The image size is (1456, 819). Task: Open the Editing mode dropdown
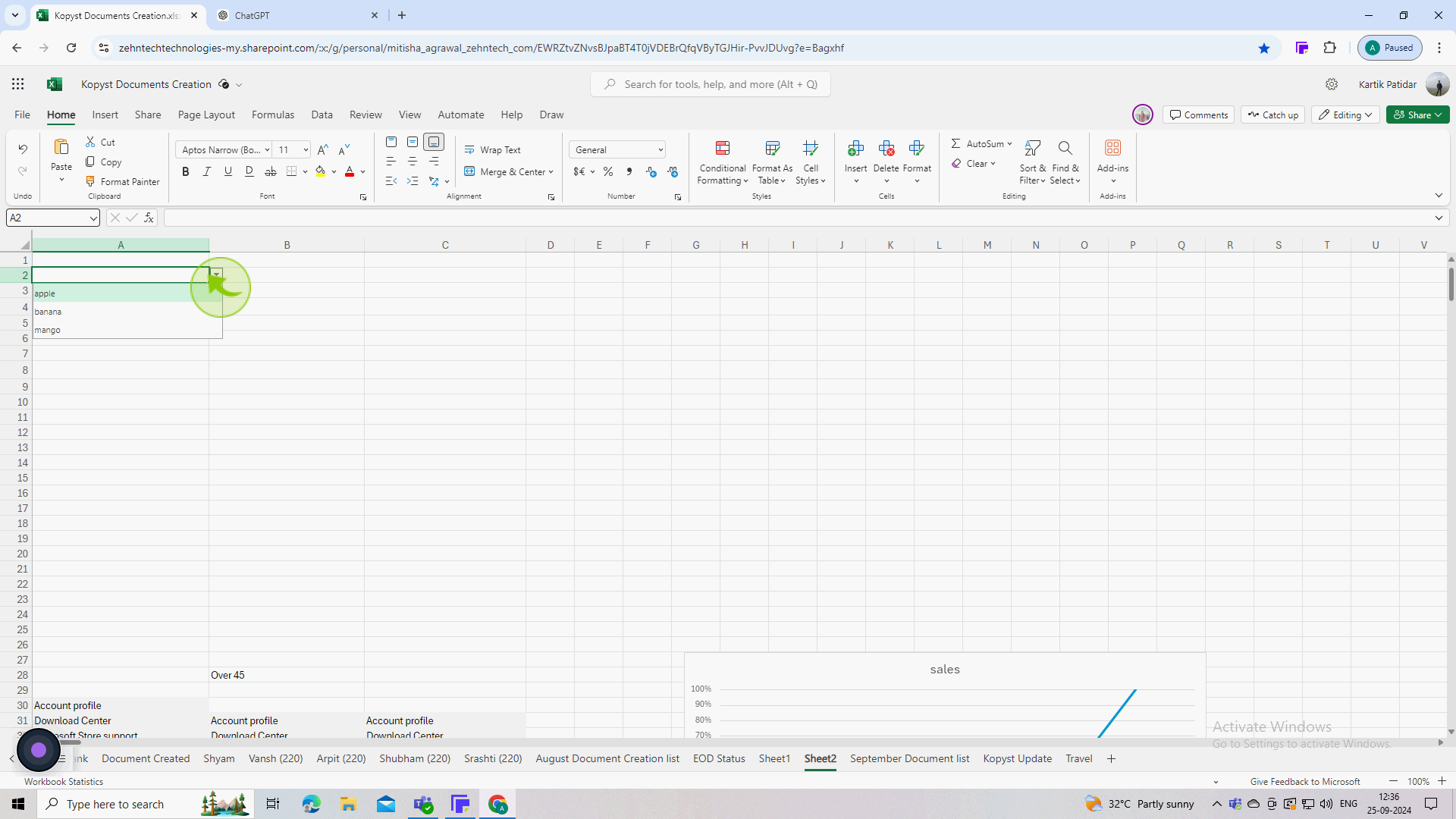pos(1345,115)
